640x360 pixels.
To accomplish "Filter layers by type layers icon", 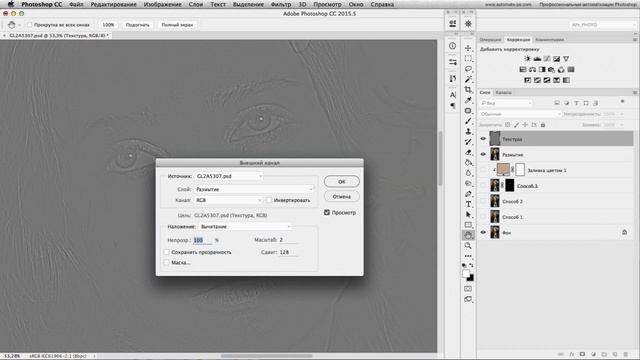I will (576, 103).
